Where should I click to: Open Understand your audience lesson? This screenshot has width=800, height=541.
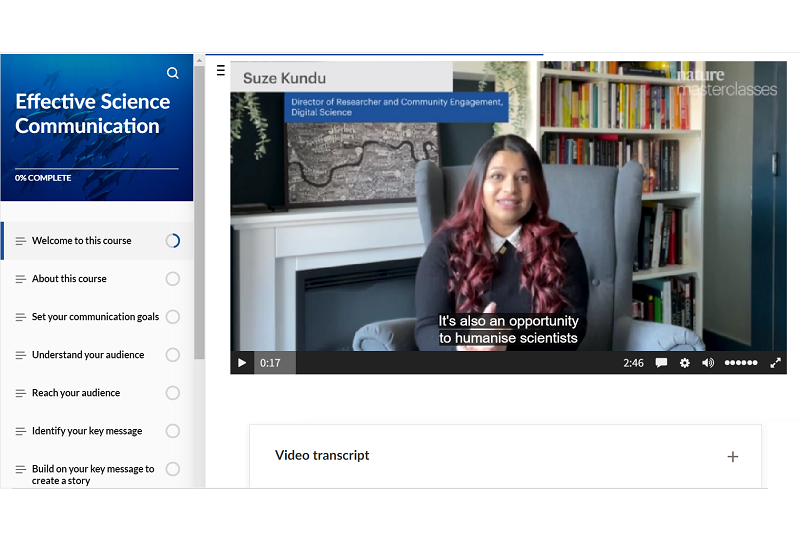97,355
